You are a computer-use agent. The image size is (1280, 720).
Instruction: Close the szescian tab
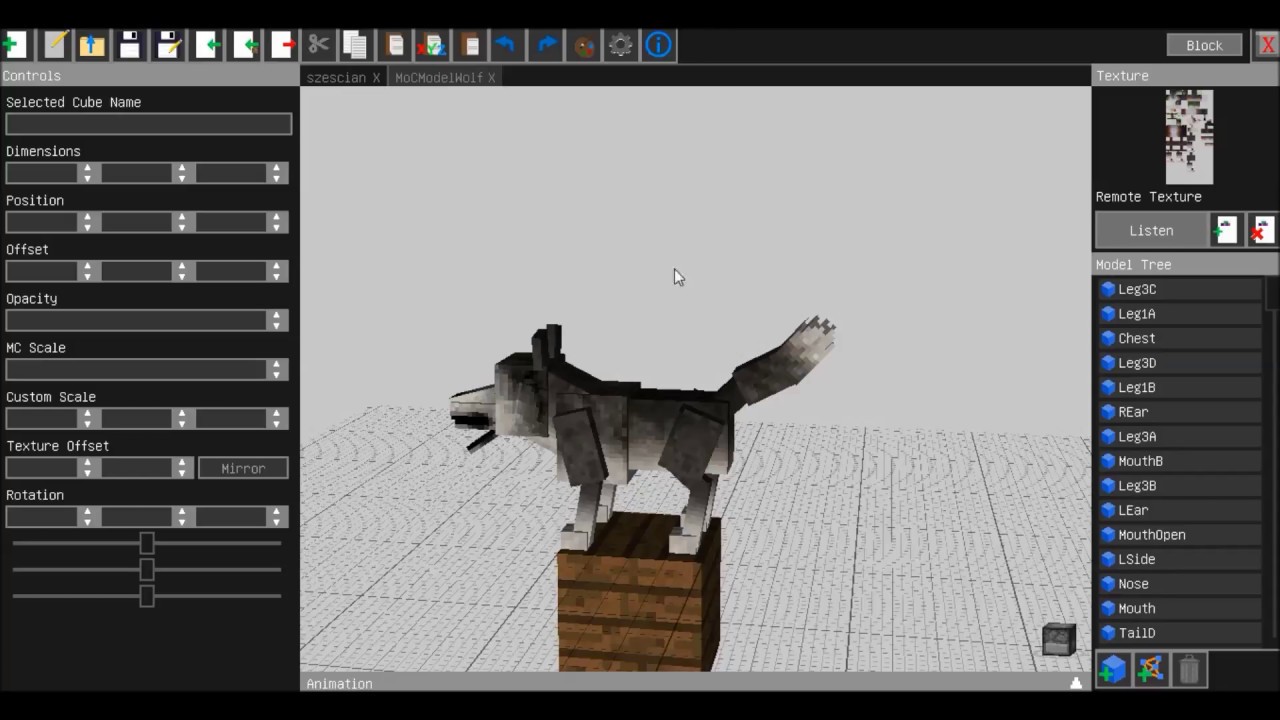coord(376,77)
